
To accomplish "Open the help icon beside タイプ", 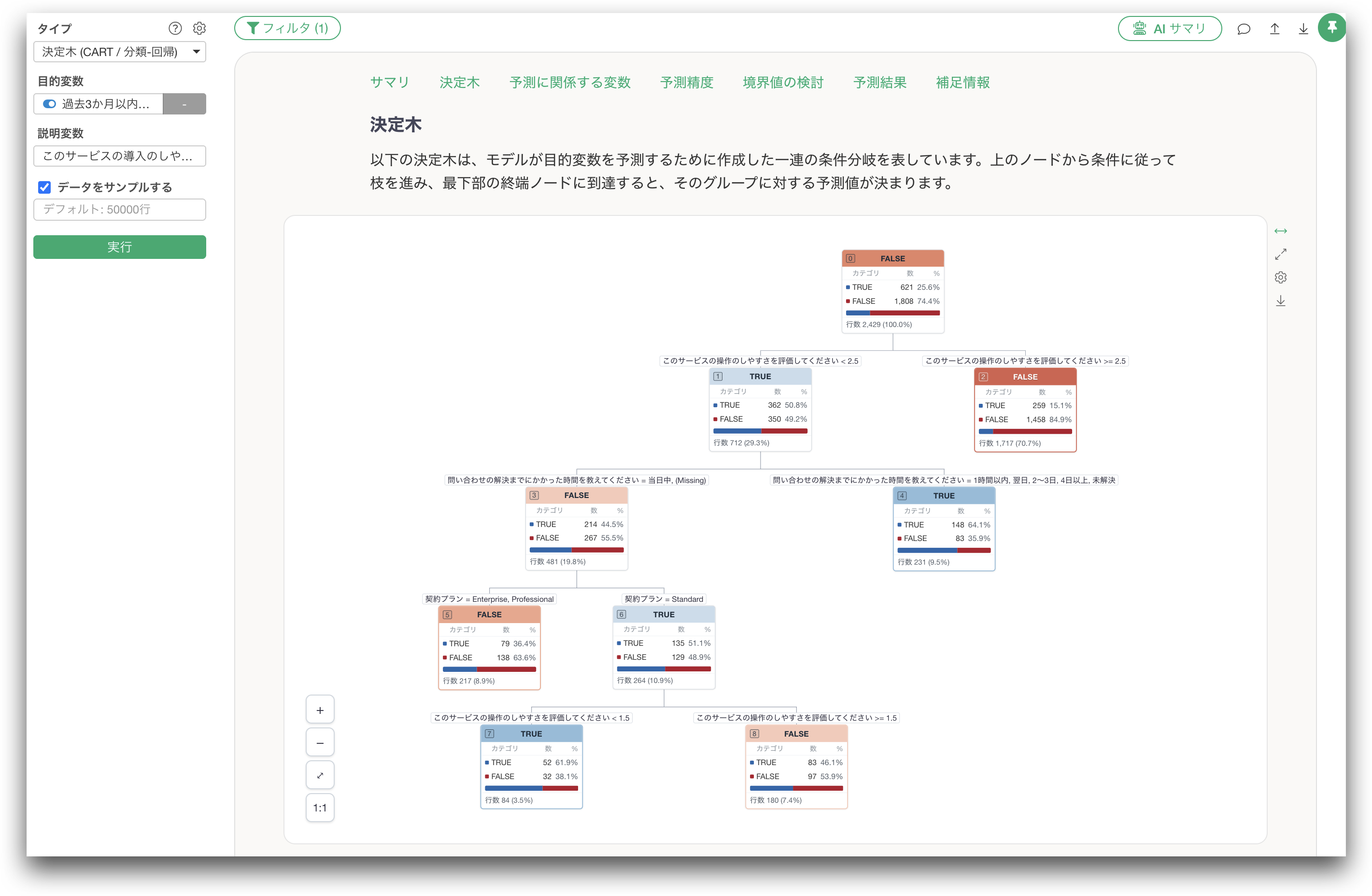I will click(175, 28).
